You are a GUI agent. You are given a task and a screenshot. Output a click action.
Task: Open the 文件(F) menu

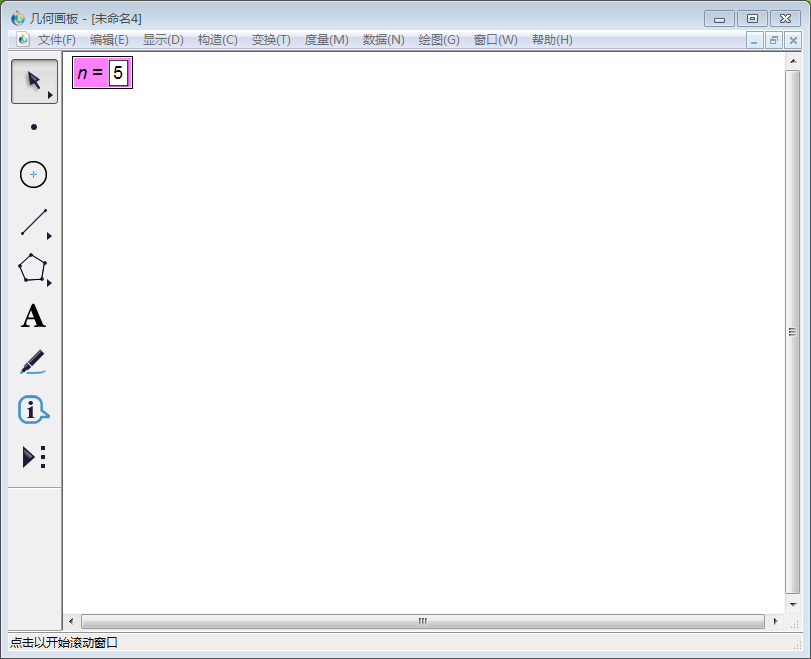[x=56, y=40]
